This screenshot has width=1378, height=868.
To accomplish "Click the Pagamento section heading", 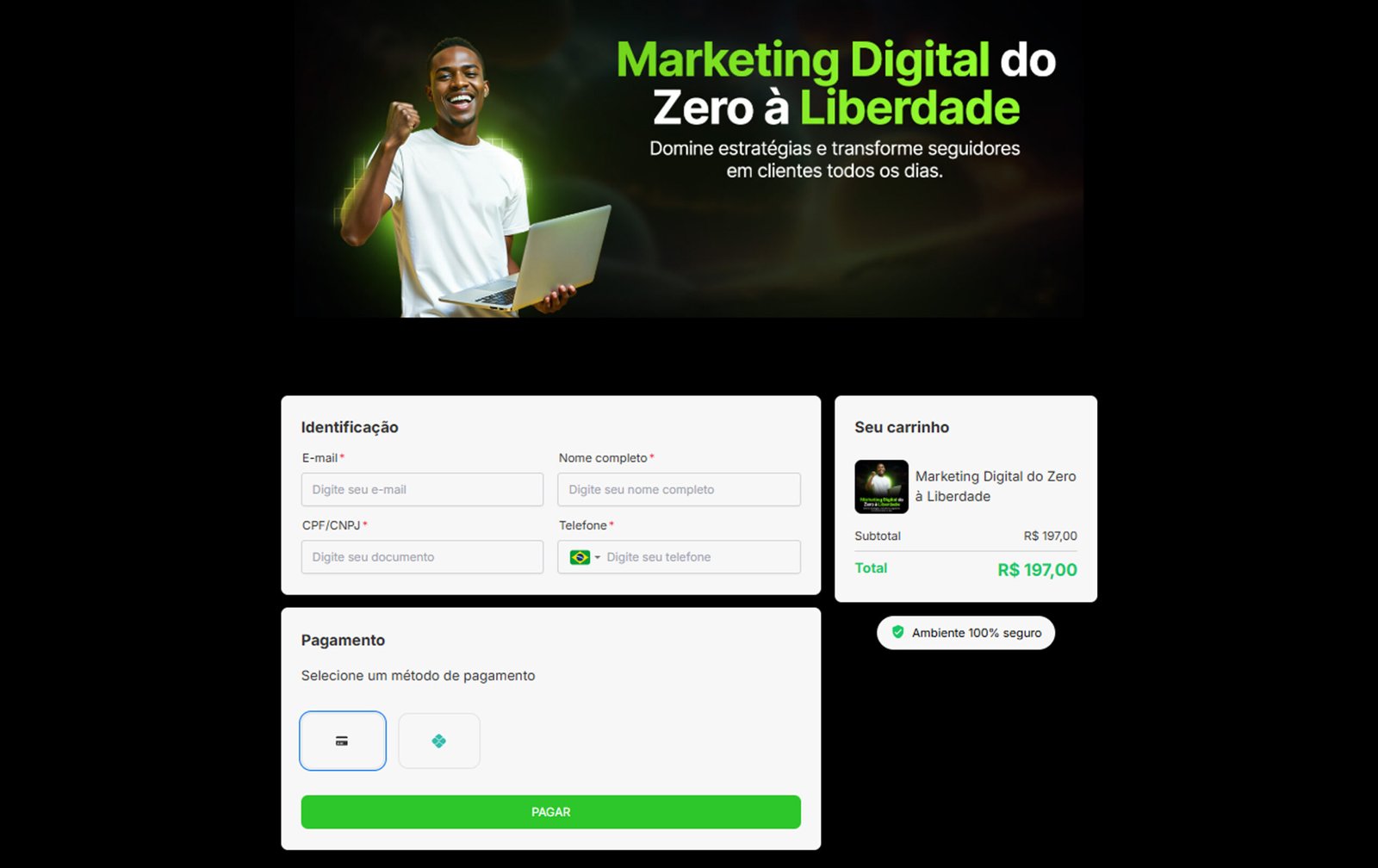I will (x=343, y=640).
